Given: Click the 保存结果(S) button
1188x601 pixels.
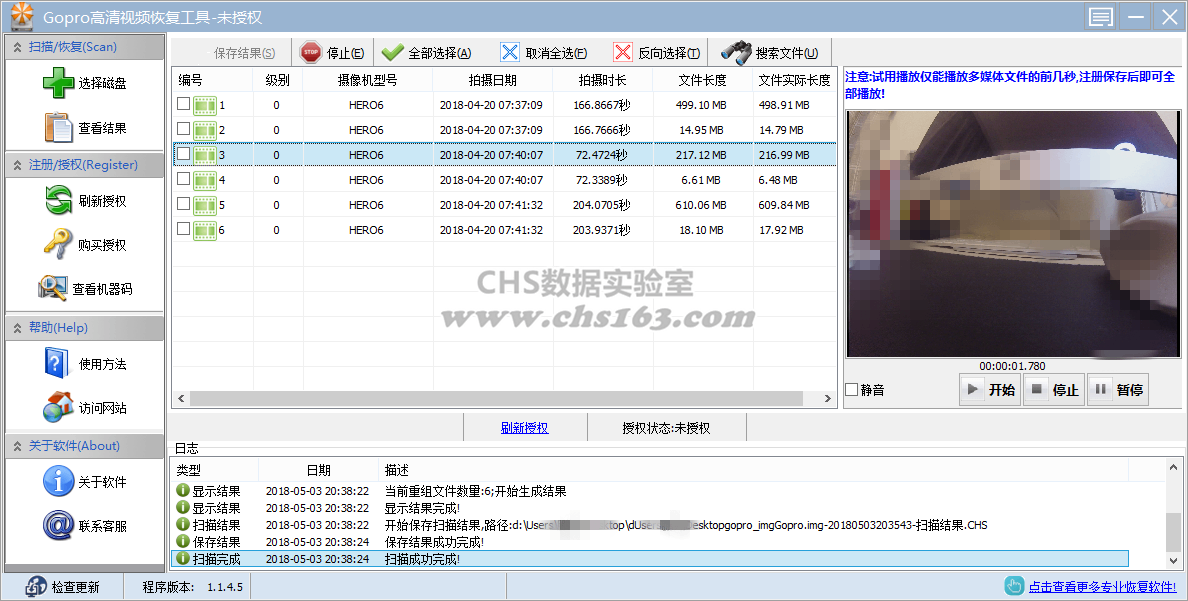Looking at the screenshot, I should coord(232,53).
